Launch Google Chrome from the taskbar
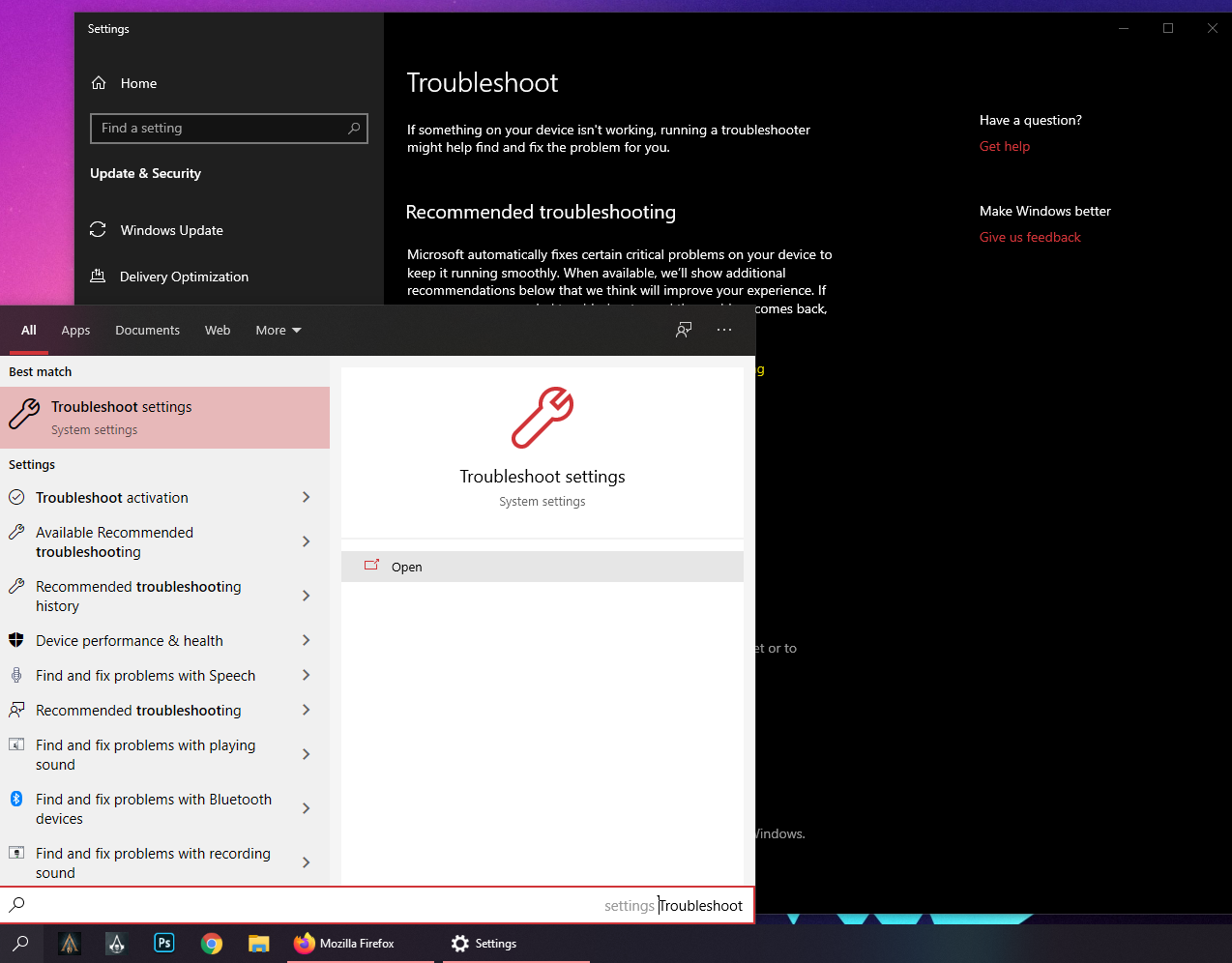The width and height of the screenshot is (1232, 963). (x=212, y=943)
